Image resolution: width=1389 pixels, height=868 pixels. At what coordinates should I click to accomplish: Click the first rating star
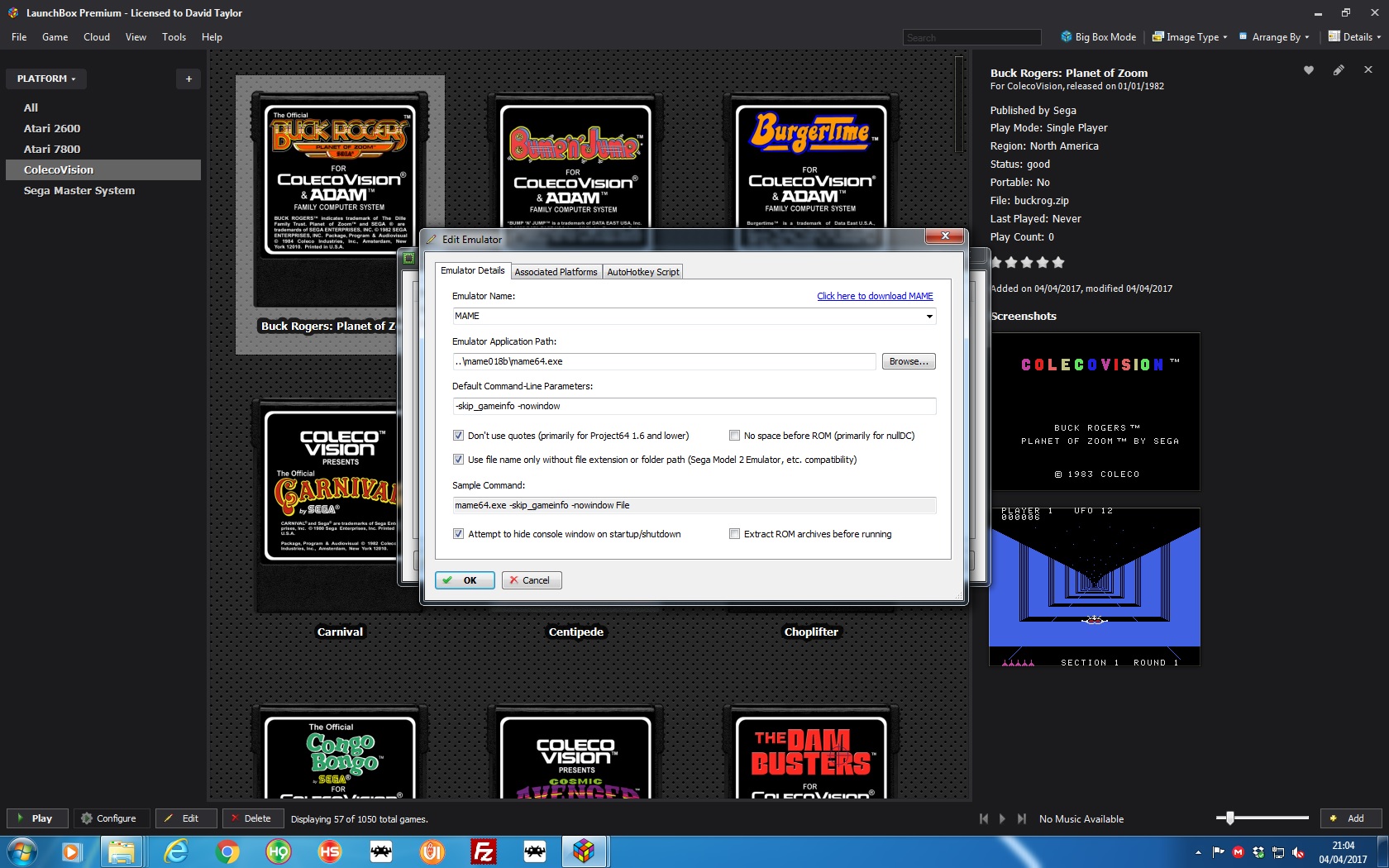[x=996, y=263]
